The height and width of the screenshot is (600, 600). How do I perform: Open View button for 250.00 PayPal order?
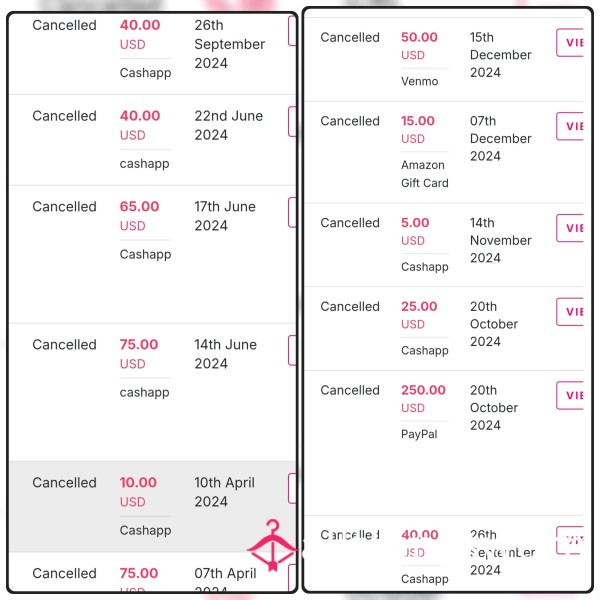click(570, 395)
